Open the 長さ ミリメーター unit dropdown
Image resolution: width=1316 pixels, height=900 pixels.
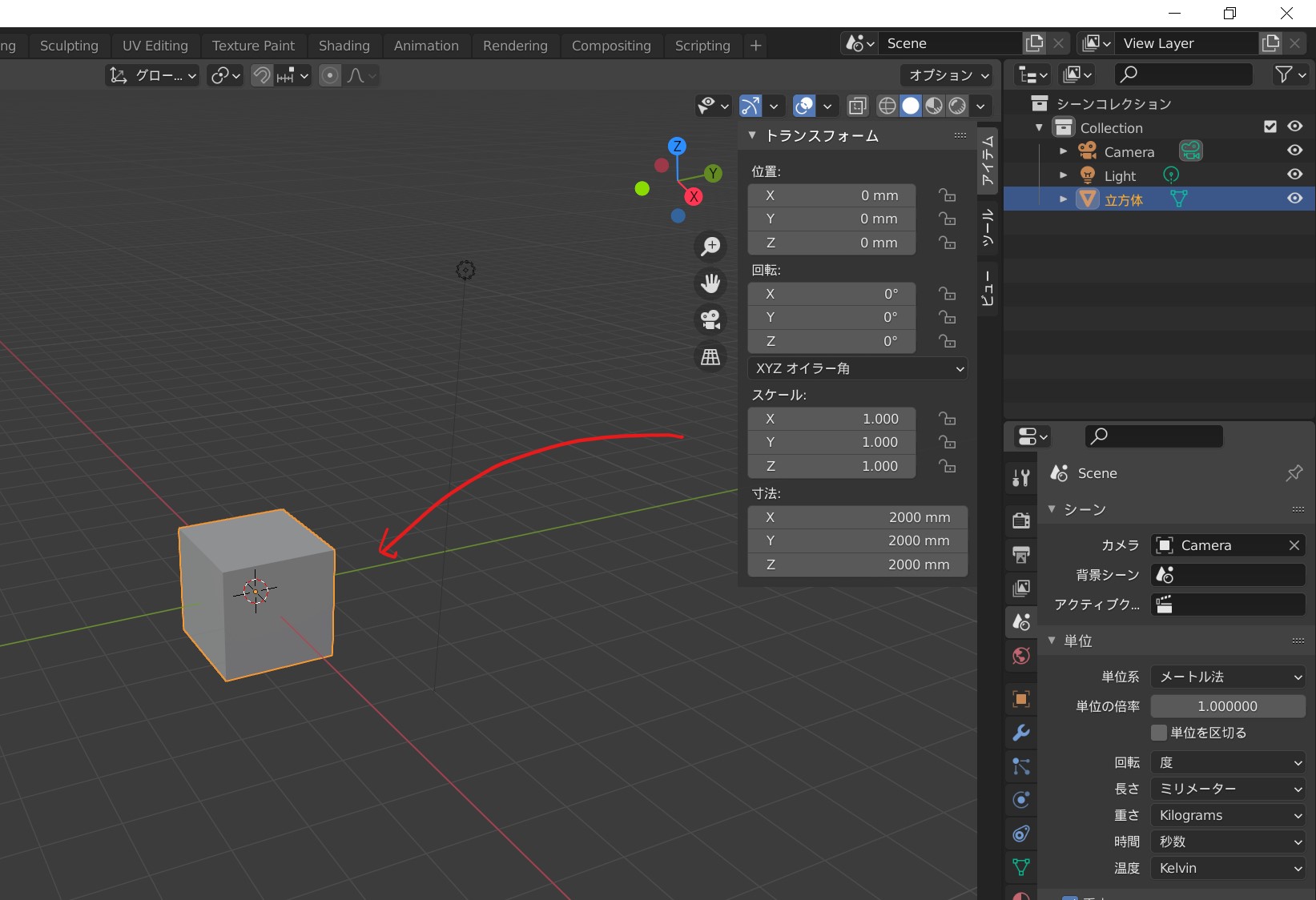pos(1228,789)
